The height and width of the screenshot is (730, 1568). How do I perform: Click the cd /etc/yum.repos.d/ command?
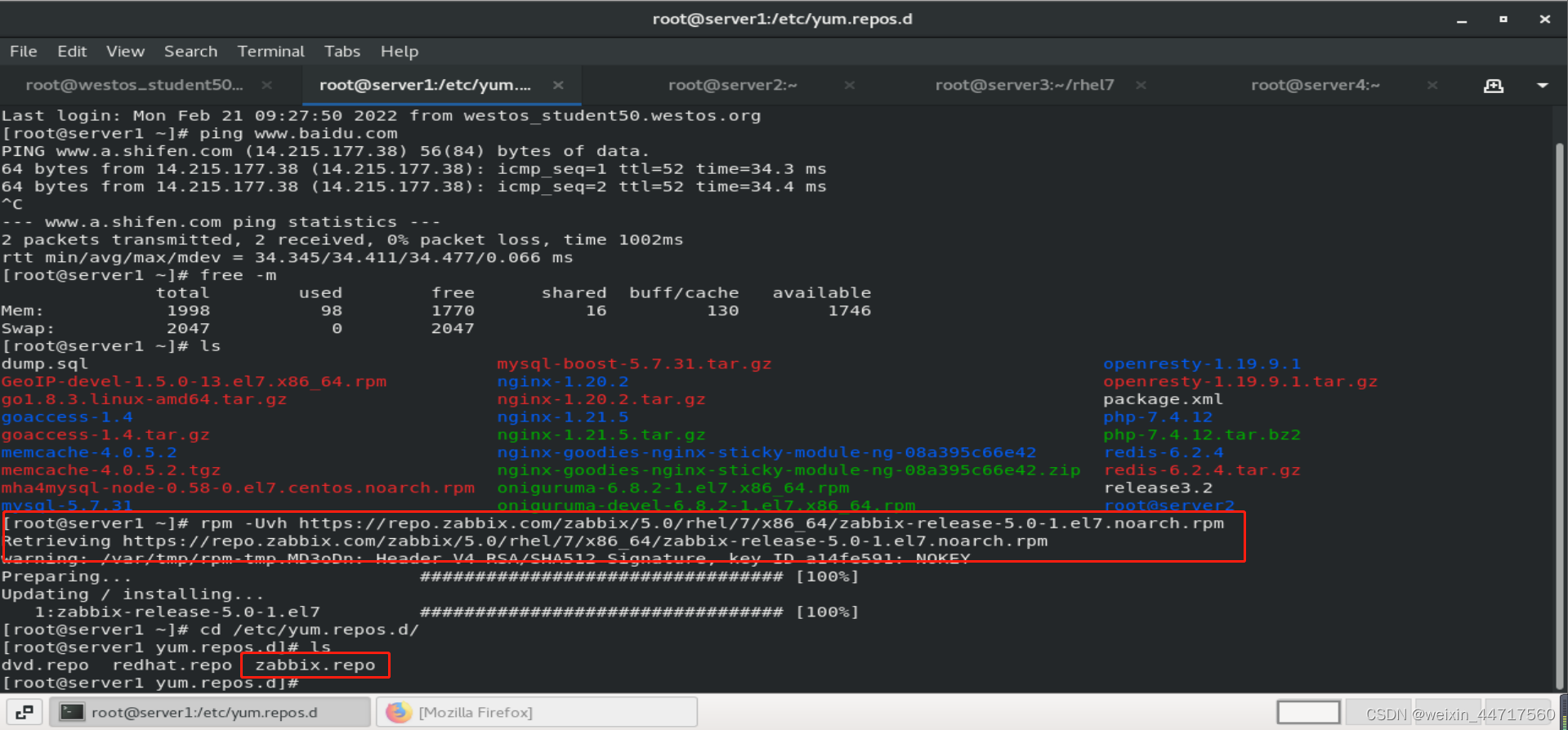[x=309, y=630]
